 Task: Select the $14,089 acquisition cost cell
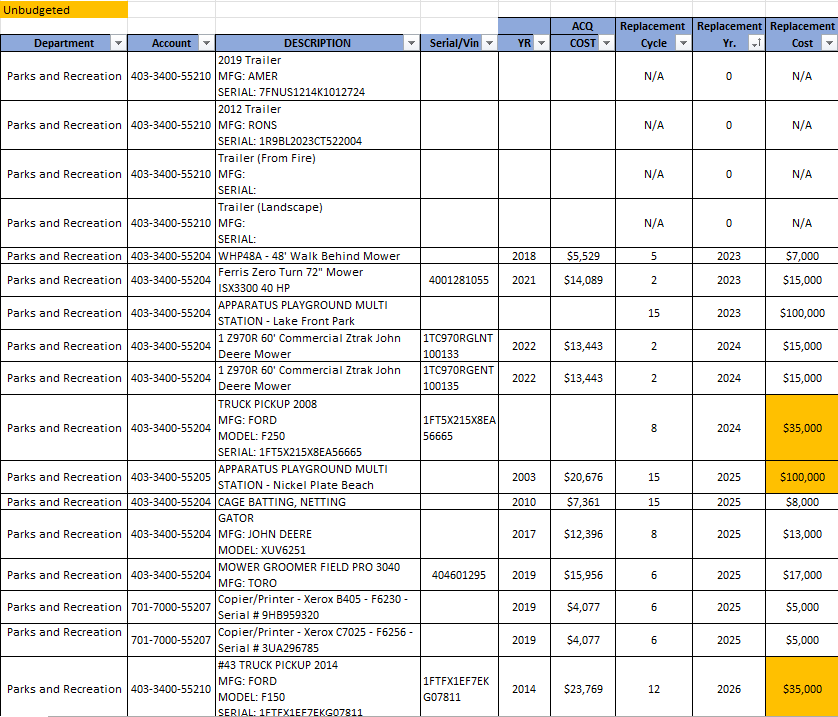[x=583, y=280]
